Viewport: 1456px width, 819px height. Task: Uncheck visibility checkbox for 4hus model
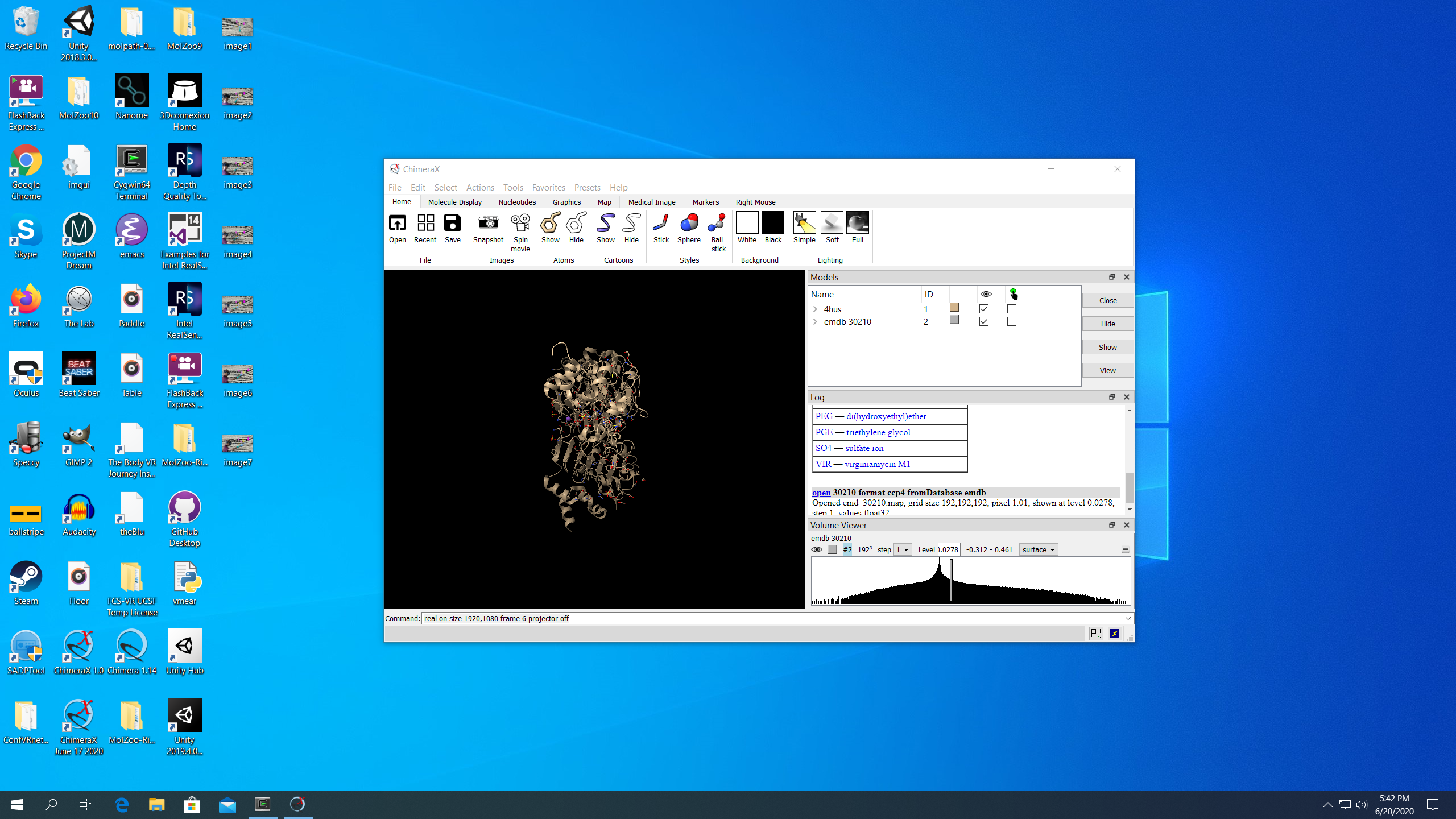[x=984, y=309]
